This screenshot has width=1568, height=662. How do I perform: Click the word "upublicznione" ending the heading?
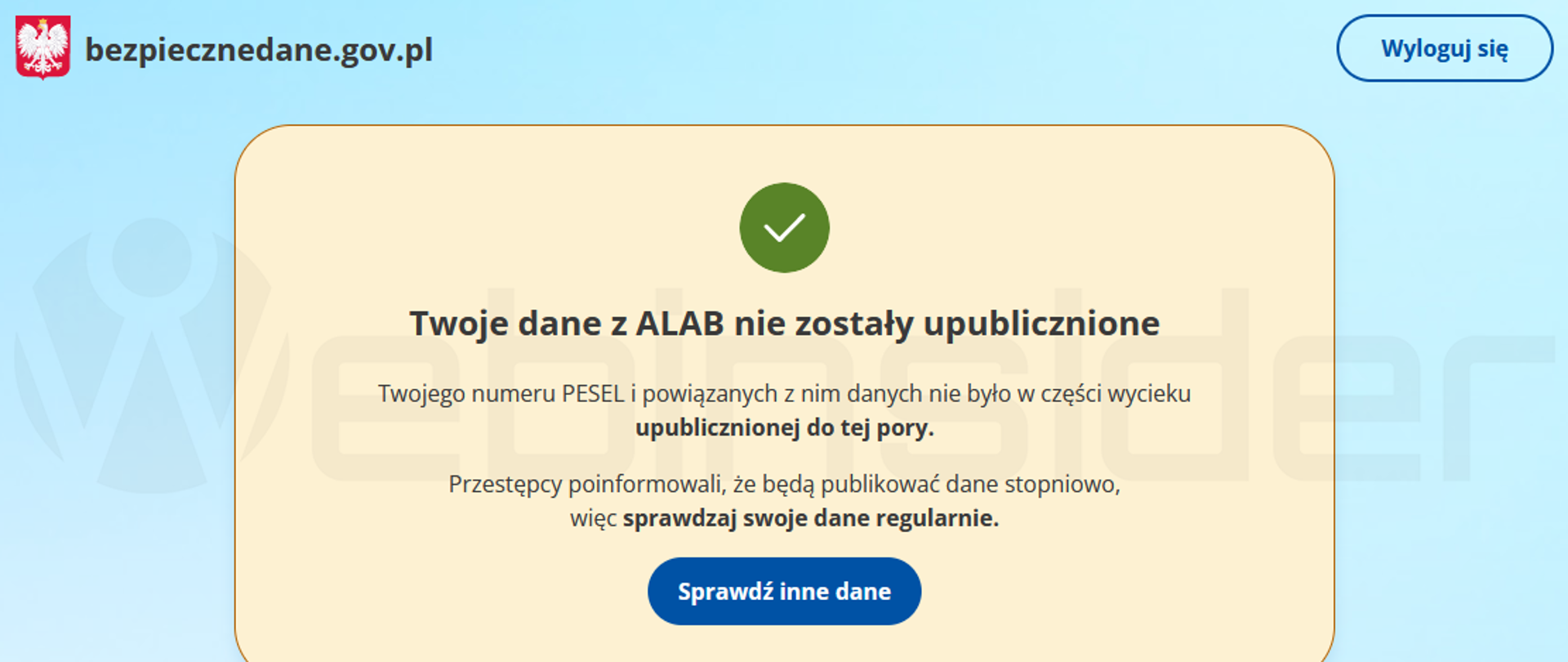coord(1041,324)
